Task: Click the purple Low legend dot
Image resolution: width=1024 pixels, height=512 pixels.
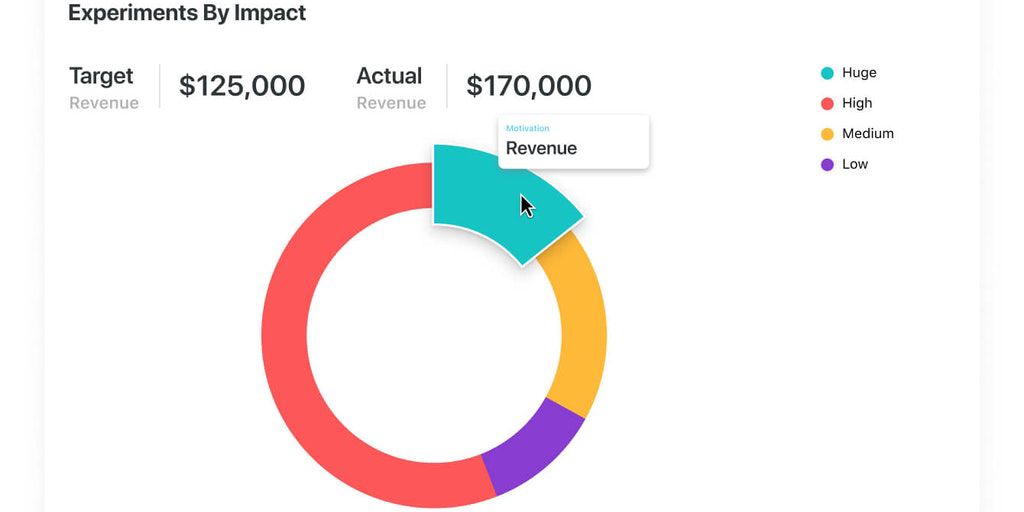Action: pyautogui.click(x=827, y=164)
